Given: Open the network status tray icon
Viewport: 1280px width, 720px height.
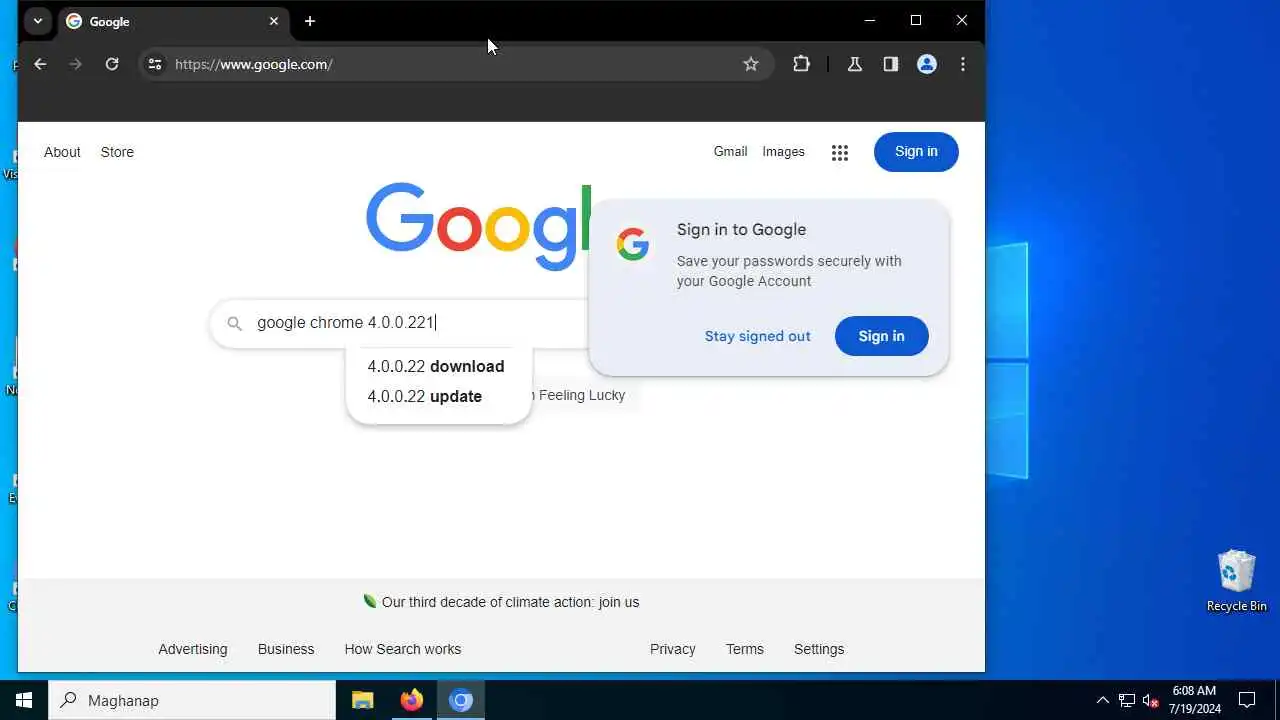Looking at the screenshot, I should pos(1127,700).
